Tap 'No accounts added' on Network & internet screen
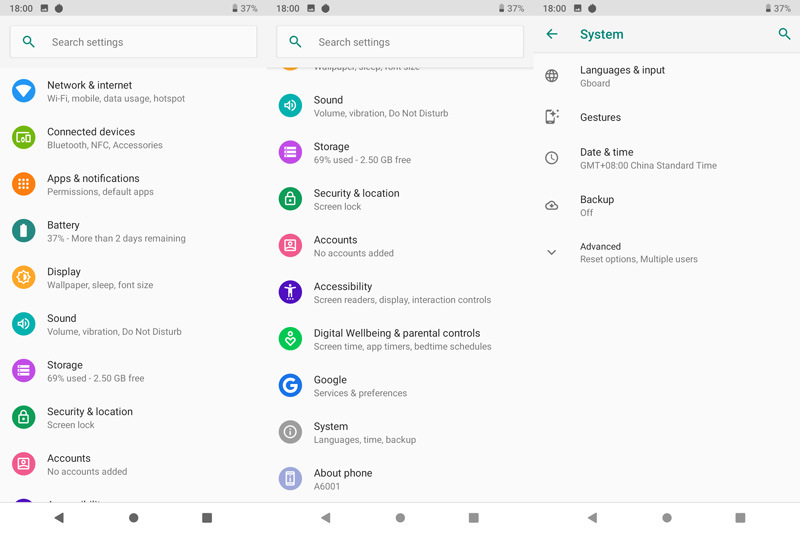Screen dimensions: 800x533 87,472
